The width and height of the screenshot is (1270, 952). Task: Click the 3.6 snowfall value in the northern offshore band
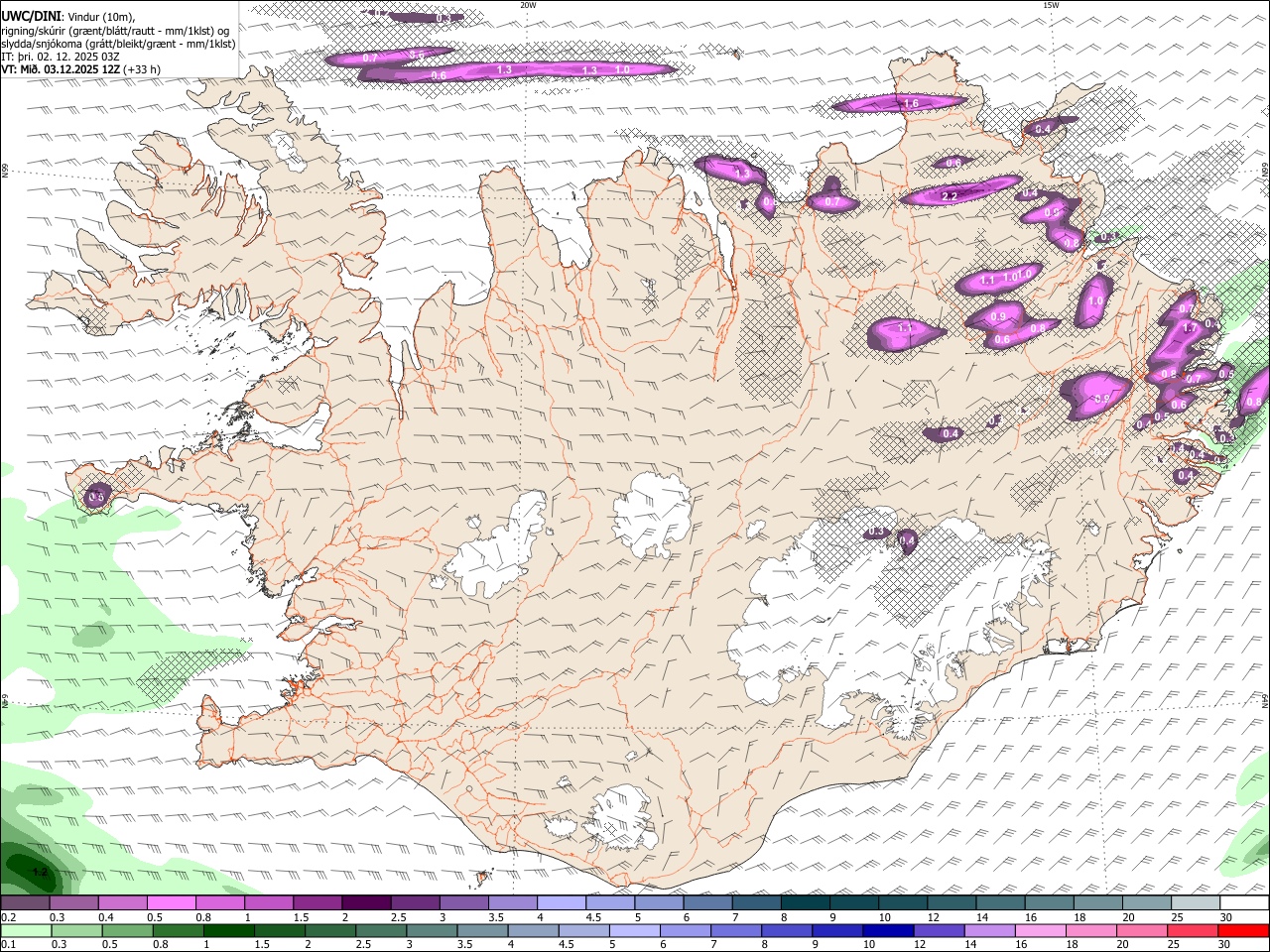click(x=417, y=56)
